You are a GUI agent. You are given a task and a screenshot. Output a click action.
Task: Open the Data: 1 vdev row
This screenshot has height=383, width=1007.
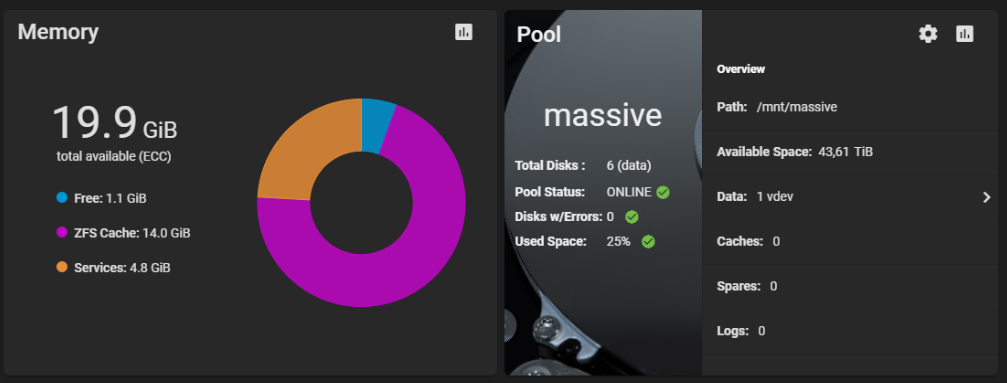tap(850, 197)
